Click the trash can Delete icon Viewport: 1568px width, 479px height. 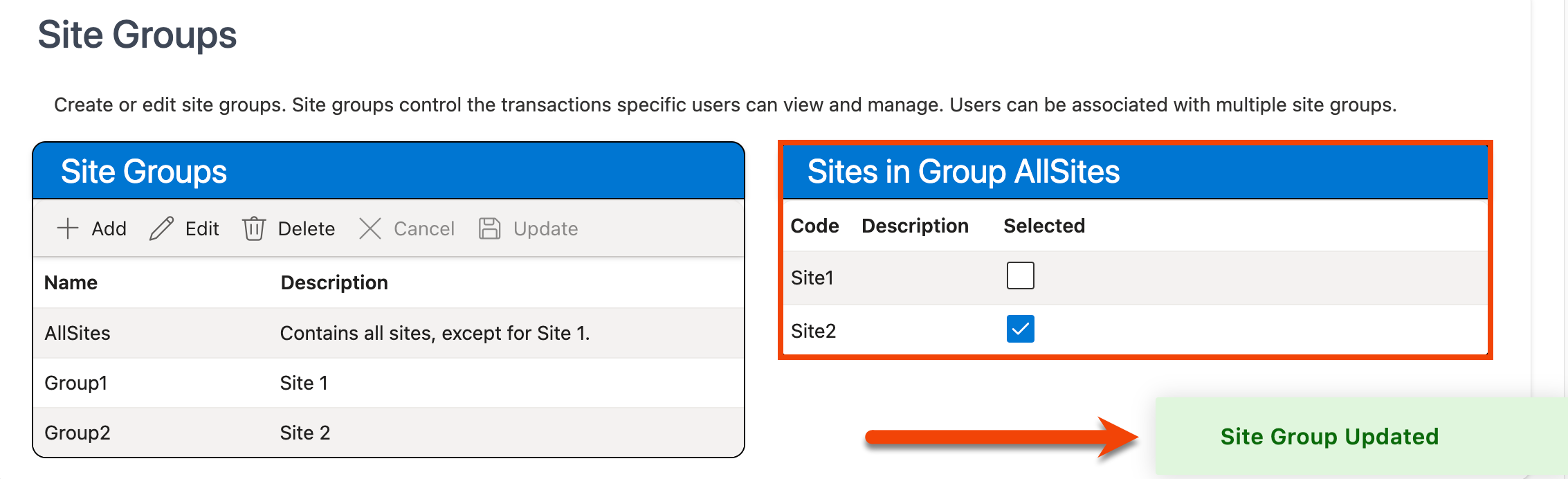tap(254, 228)
